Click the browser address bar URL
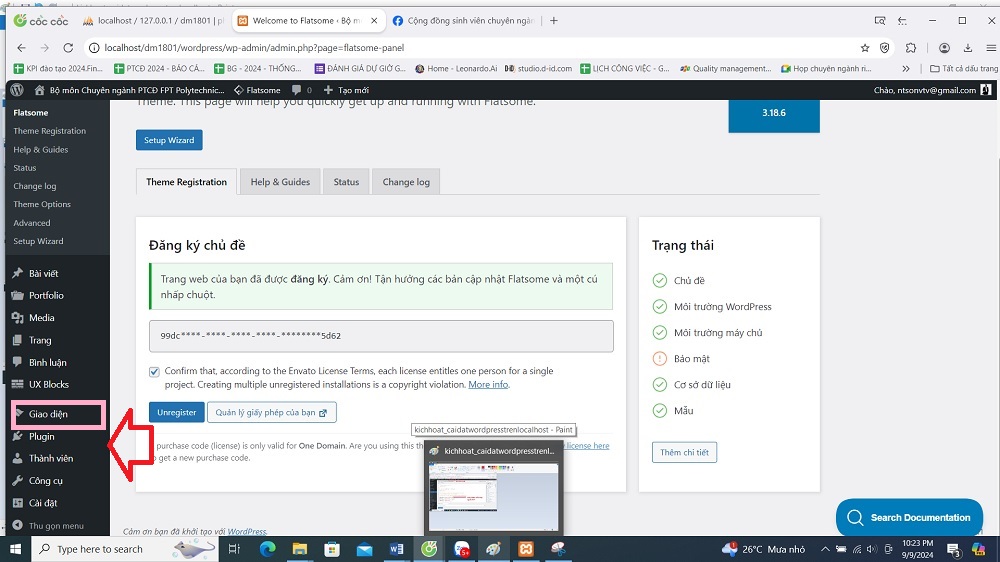This screenshot has height=562, width=1000. tap(254, 48)
